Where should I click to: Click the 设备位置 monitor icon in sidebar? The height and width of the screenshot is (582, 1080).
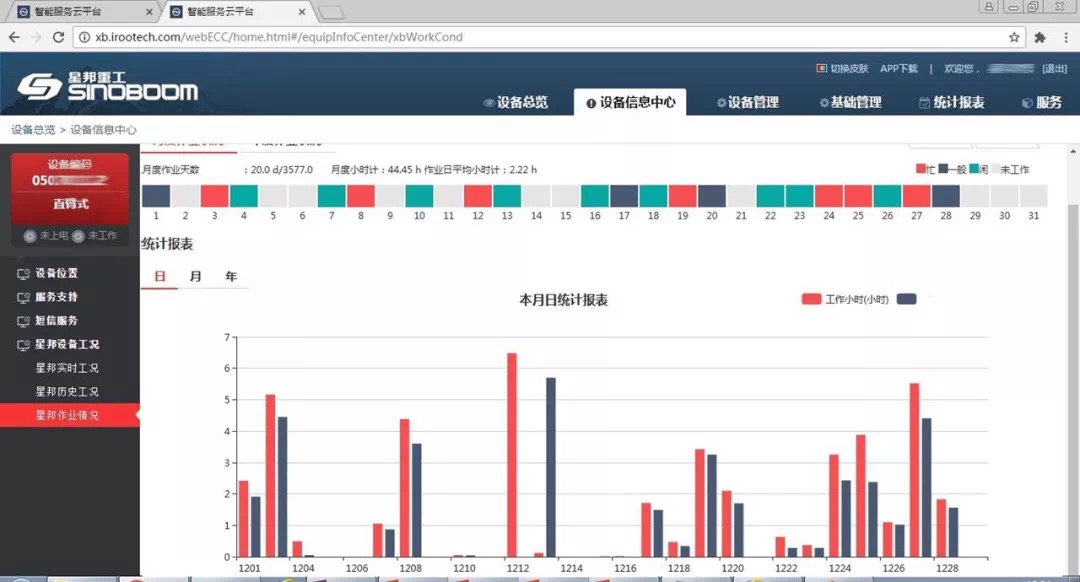(23, 273)
